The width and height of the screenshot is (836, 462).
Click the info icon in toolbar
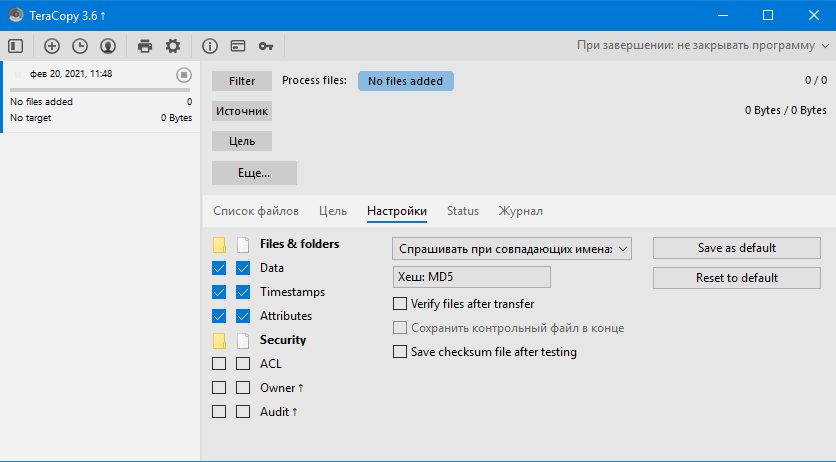point(210,46)
